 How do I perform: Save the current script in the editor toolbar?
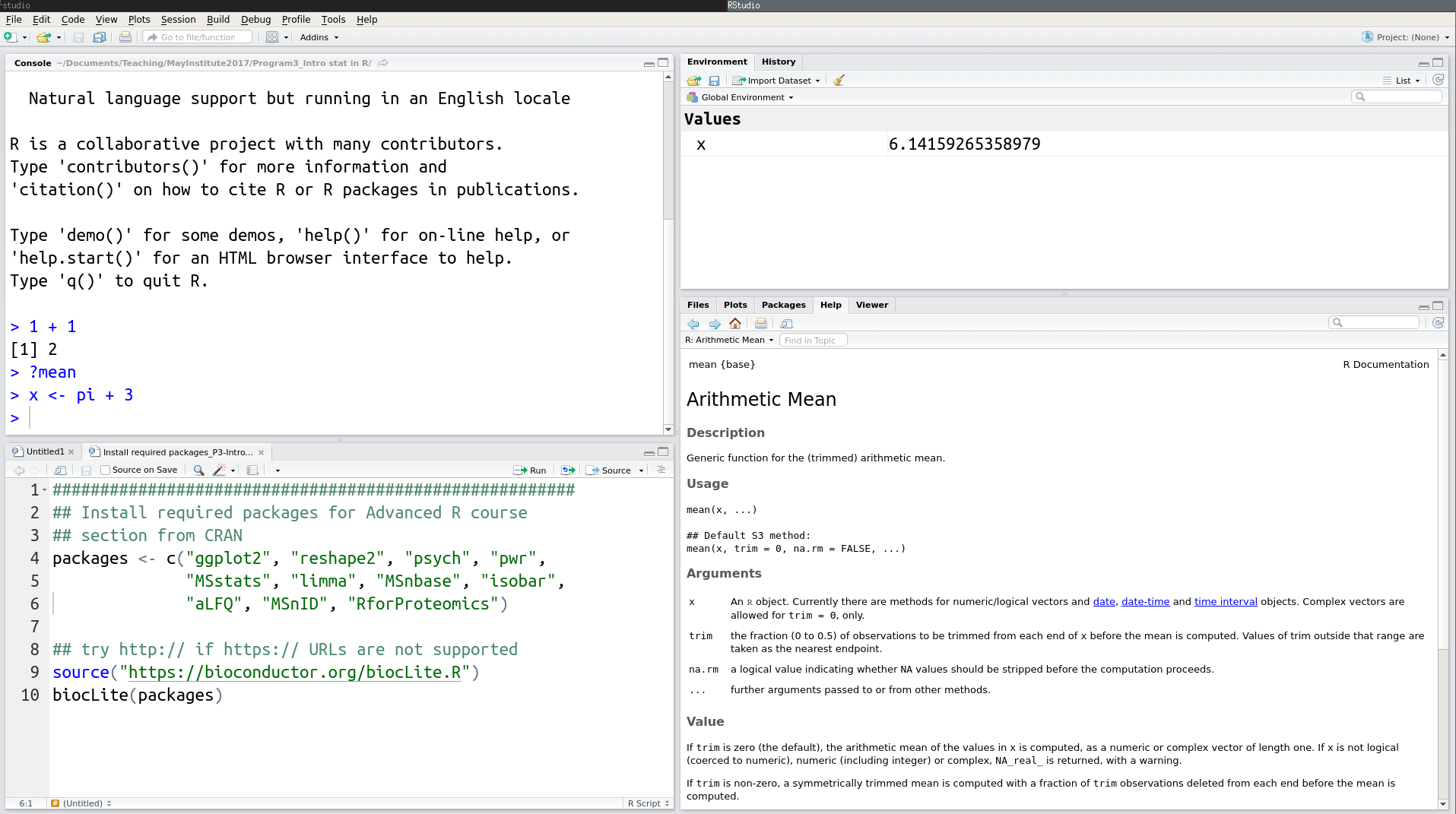[x=86, y=470]
